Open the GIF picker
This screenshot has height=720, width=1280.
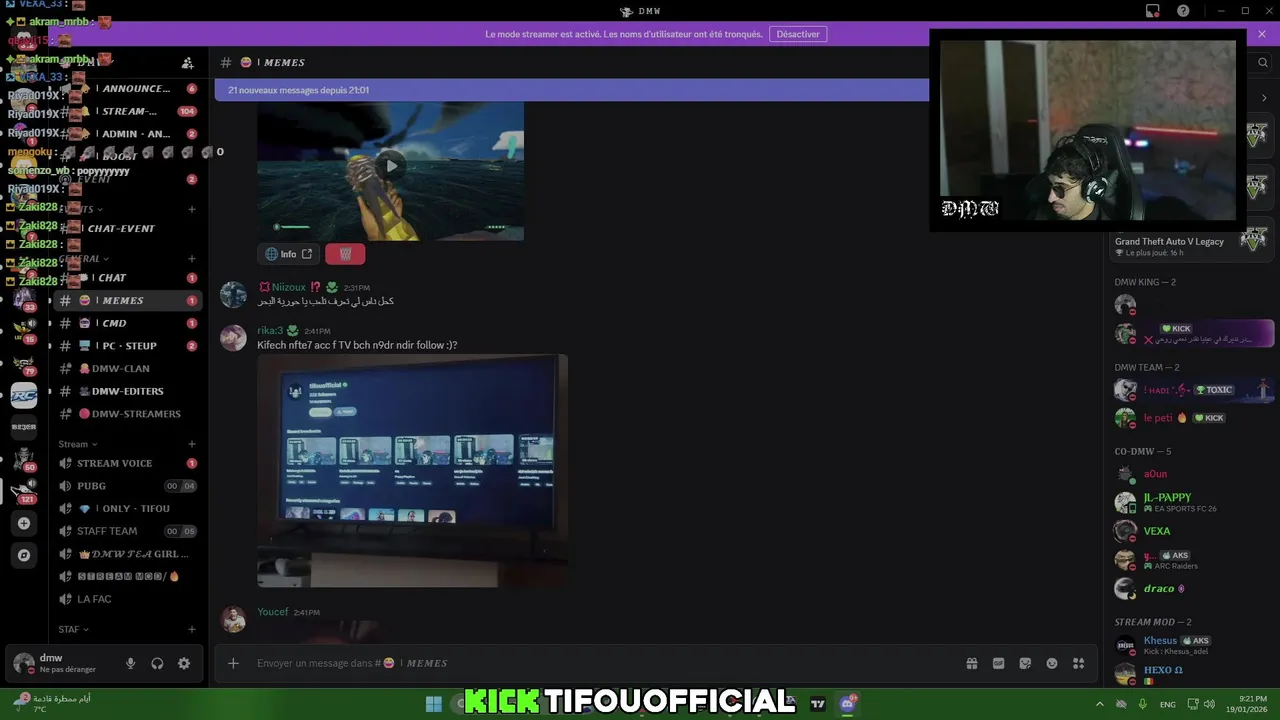click(x=998, y=663)
